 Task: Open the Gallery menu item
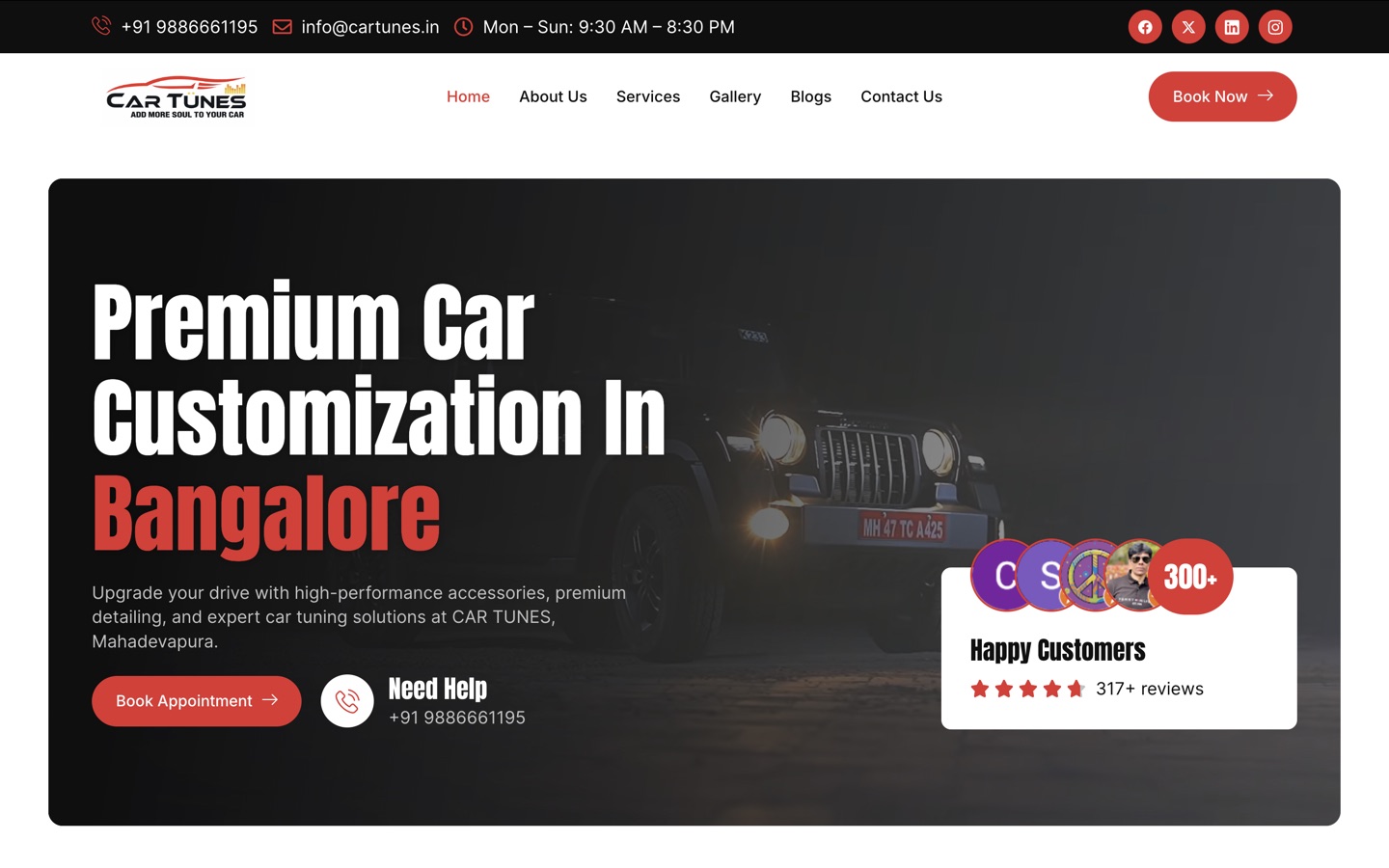(735, 96)
